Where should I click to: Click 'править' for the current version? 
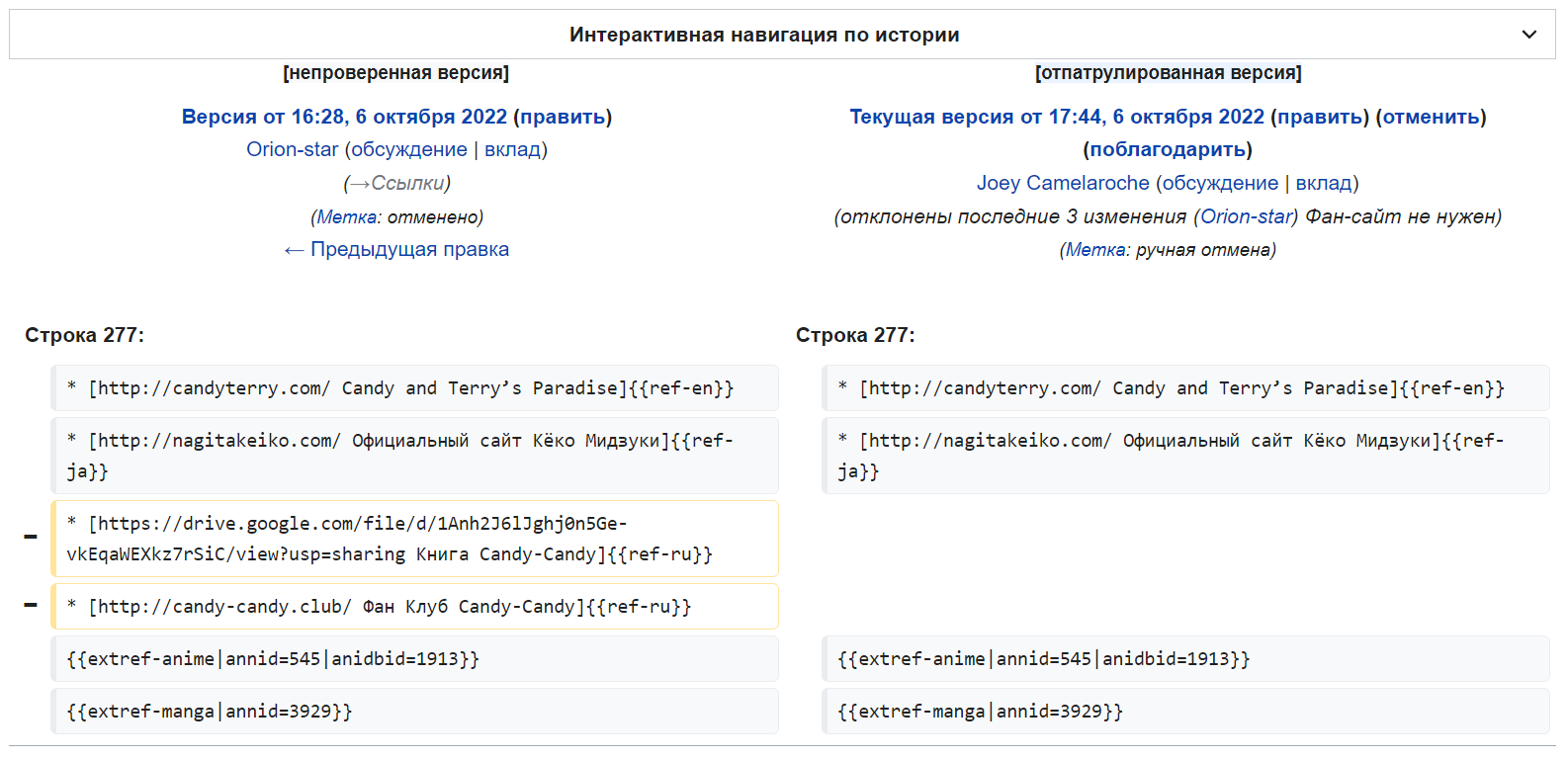(x=1320, y=117)
